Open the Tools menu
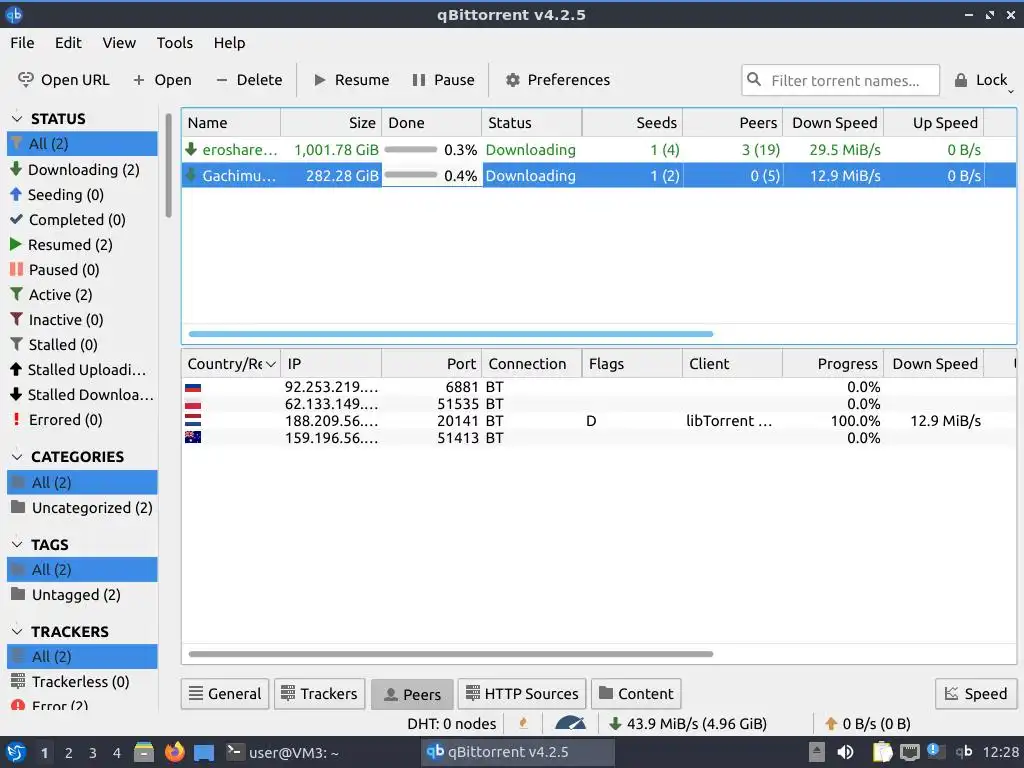This screenshot has height=768, width=1024. point(174,42)
